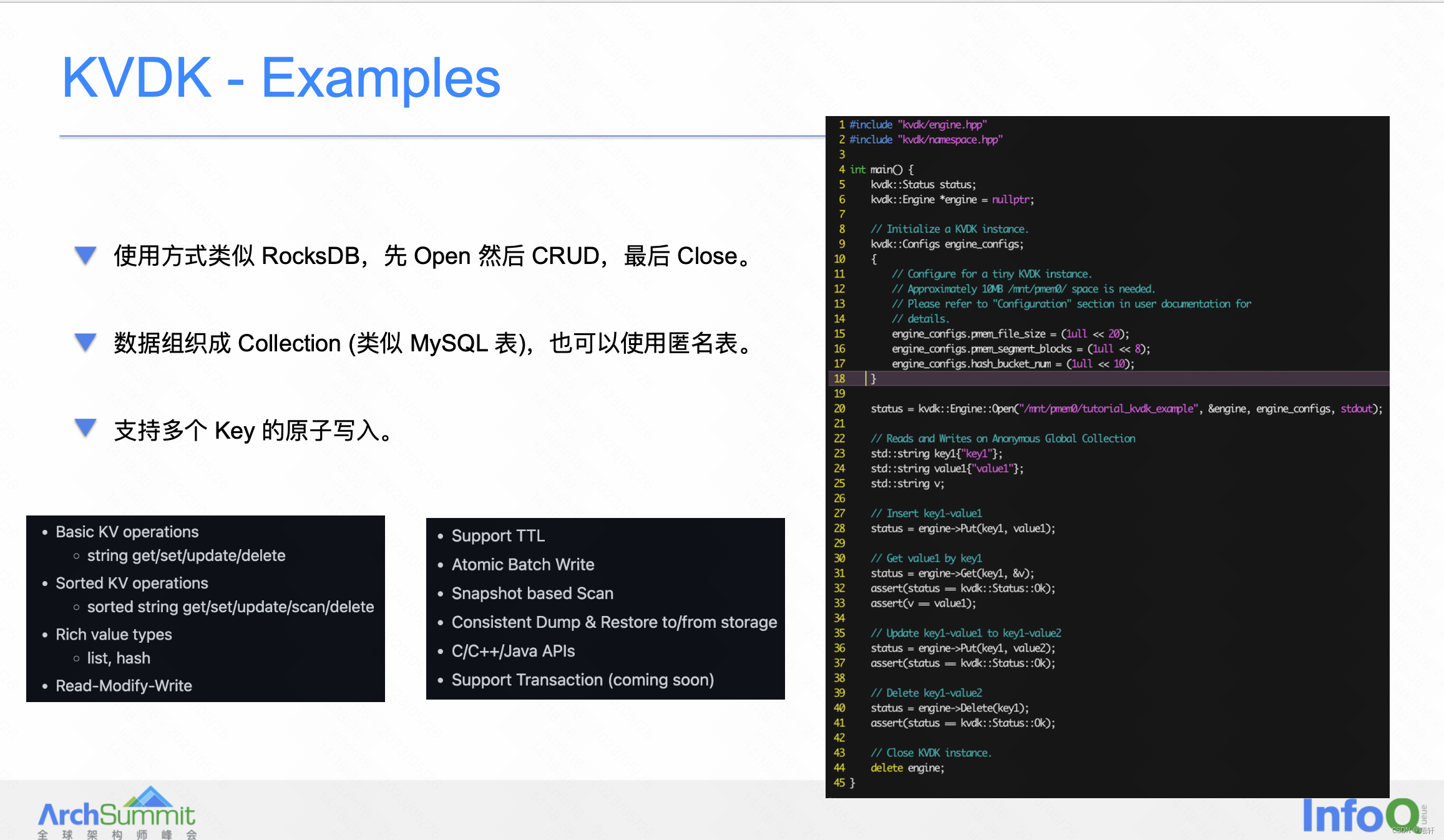Click the slide title 'KVDK - Examples'

tap(281, 78)
